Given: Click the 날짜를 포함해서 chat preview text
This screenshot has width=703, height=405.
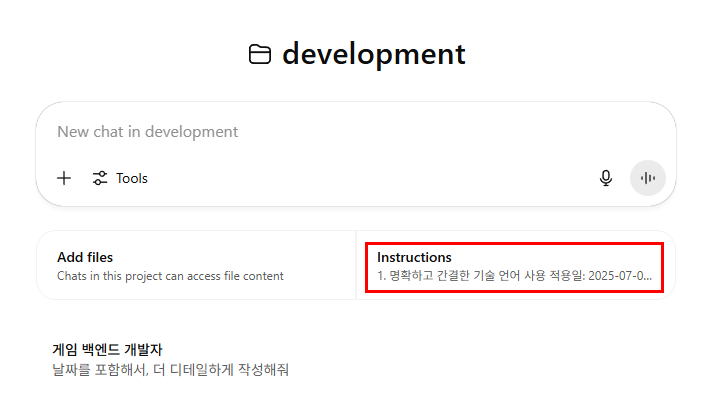Looking at the screenshot, I should [170, 370].
